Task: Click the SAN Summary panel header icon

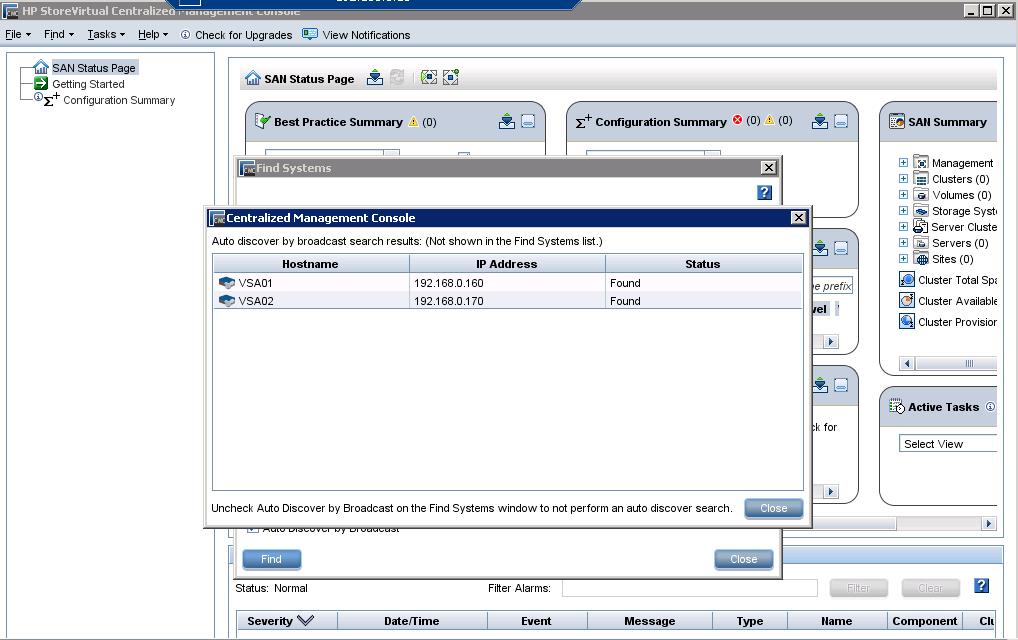Action: pos(897,121)
